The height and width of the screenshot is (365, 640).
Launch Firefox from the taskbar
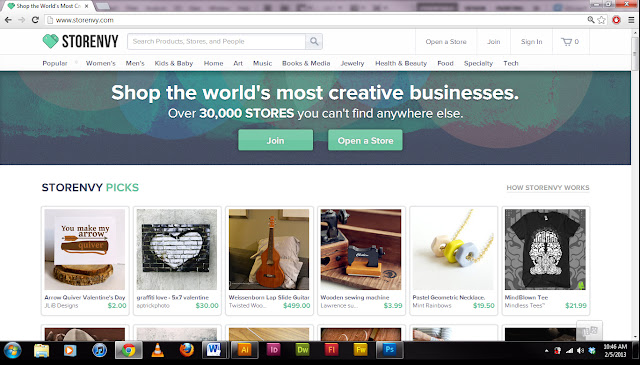point(187,350)
